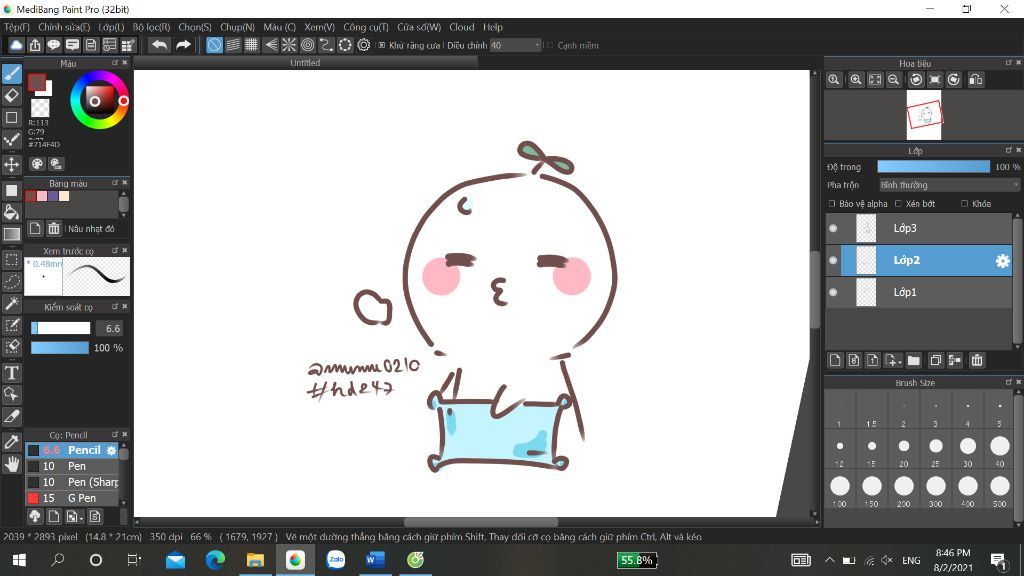Duplicate the current layer
1024x576 pixels.
pyautogui.click(x=935, y=360)
